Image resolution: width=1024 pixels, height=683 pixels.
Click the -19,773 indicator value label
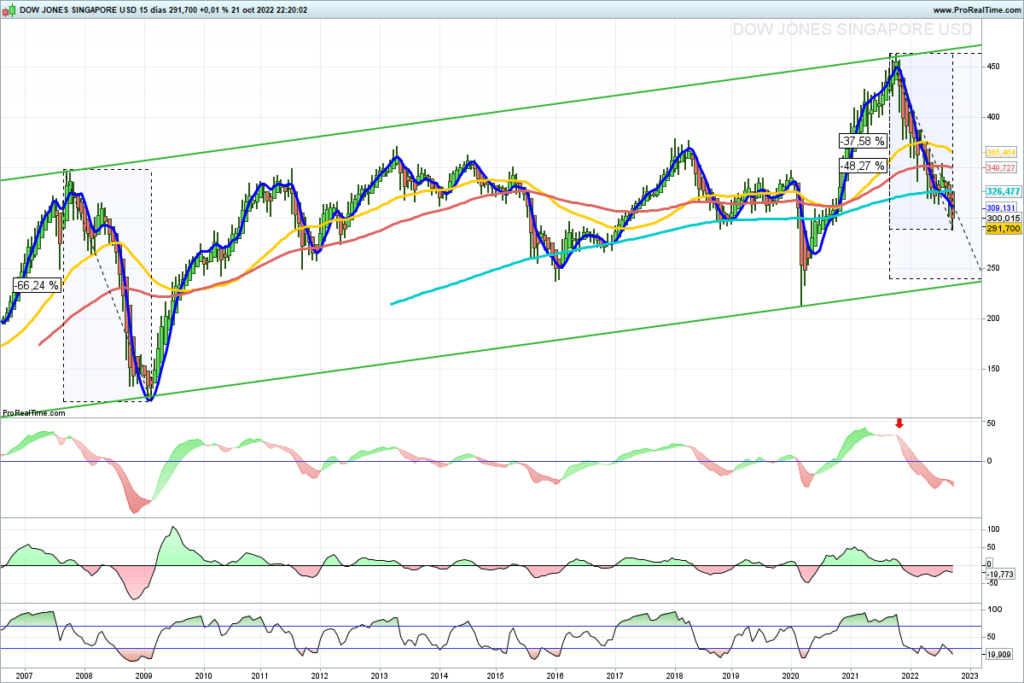click(1000, 574)
